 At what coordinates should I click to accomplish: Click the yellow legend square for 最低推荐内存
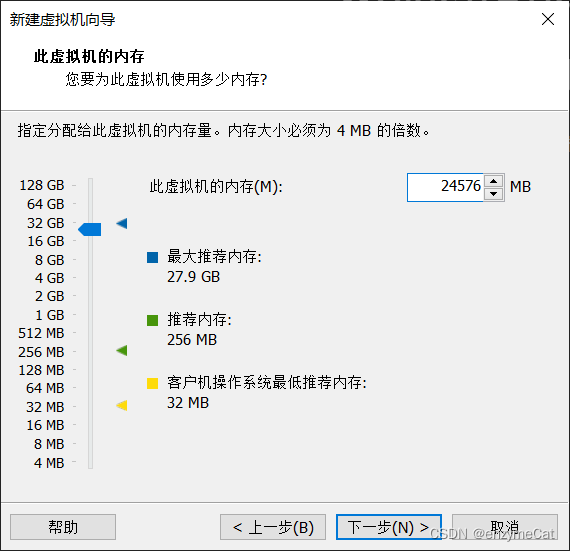(x=152, y=383)
